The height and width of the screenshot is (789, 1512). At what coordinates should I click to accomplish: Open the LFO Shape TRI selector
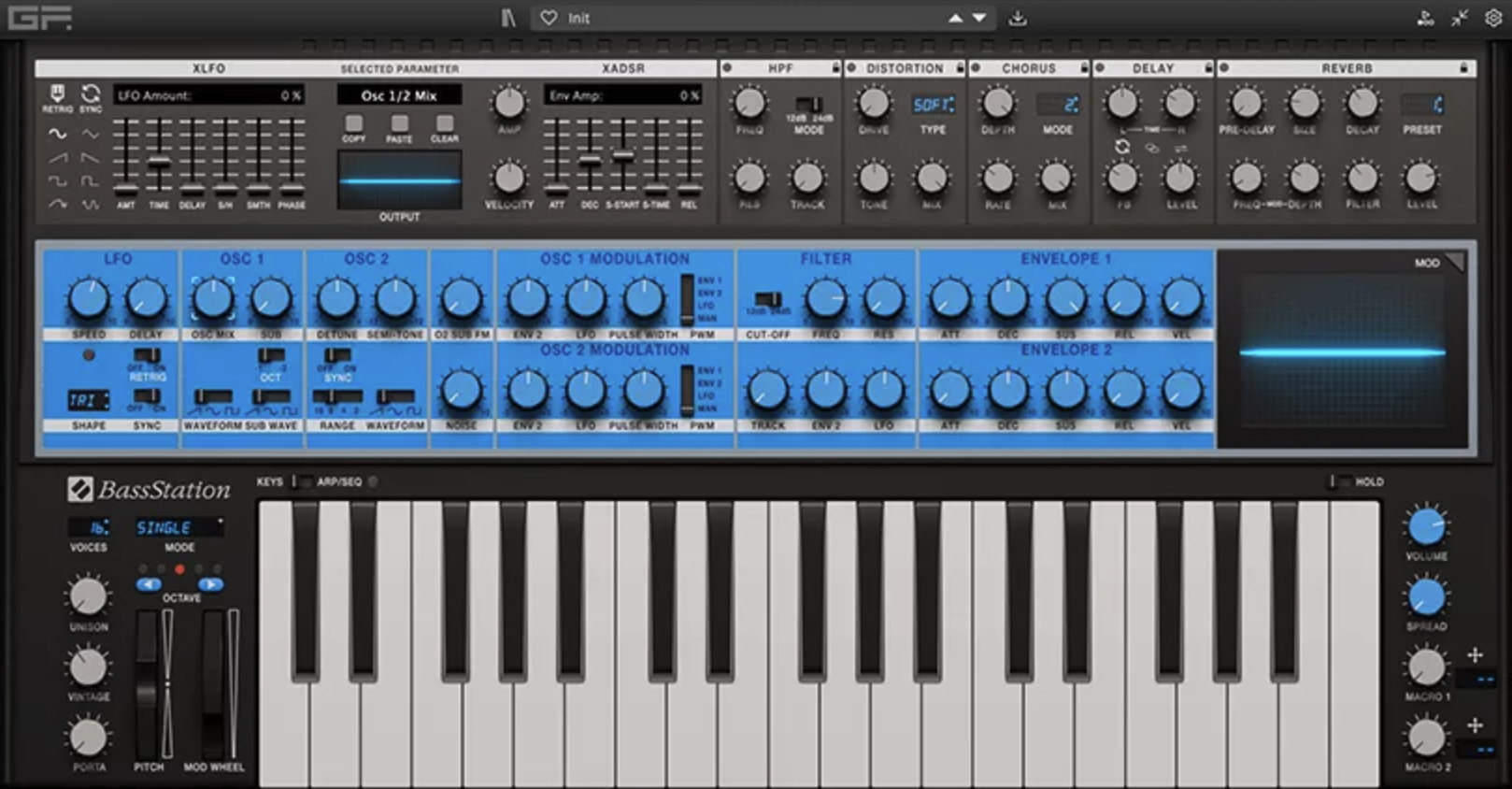[x=89, y=400]
